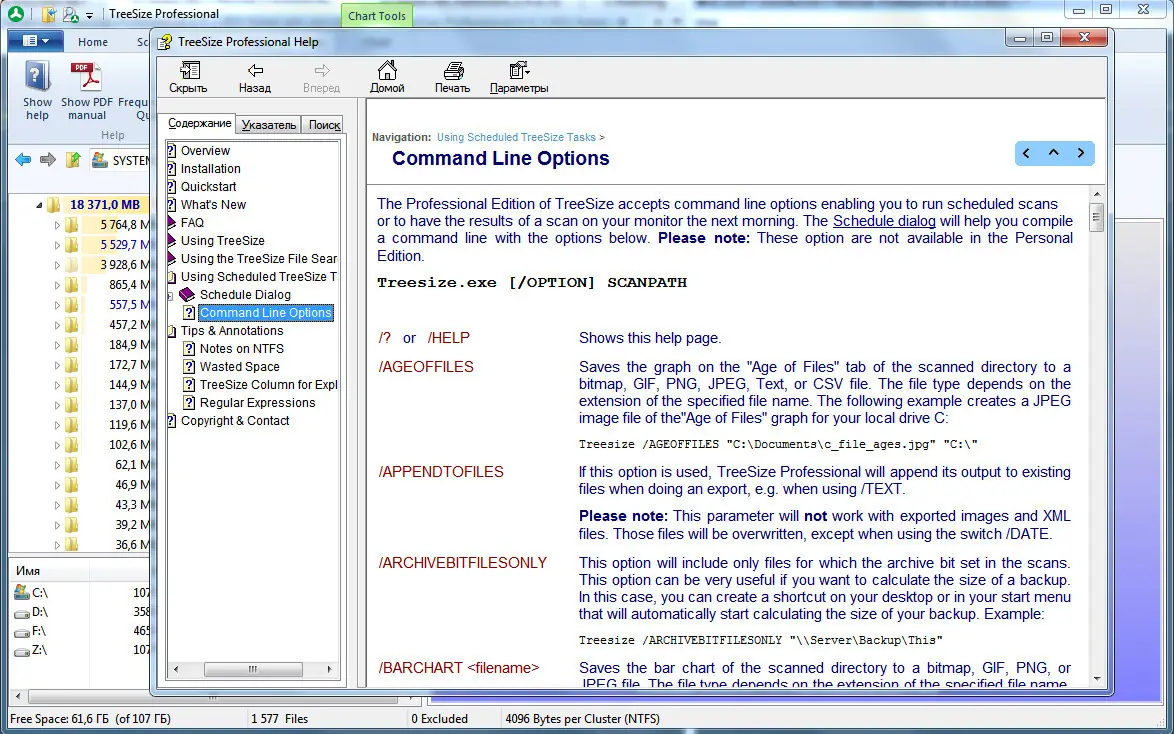Click Overview topic page icon

[171, 151]
